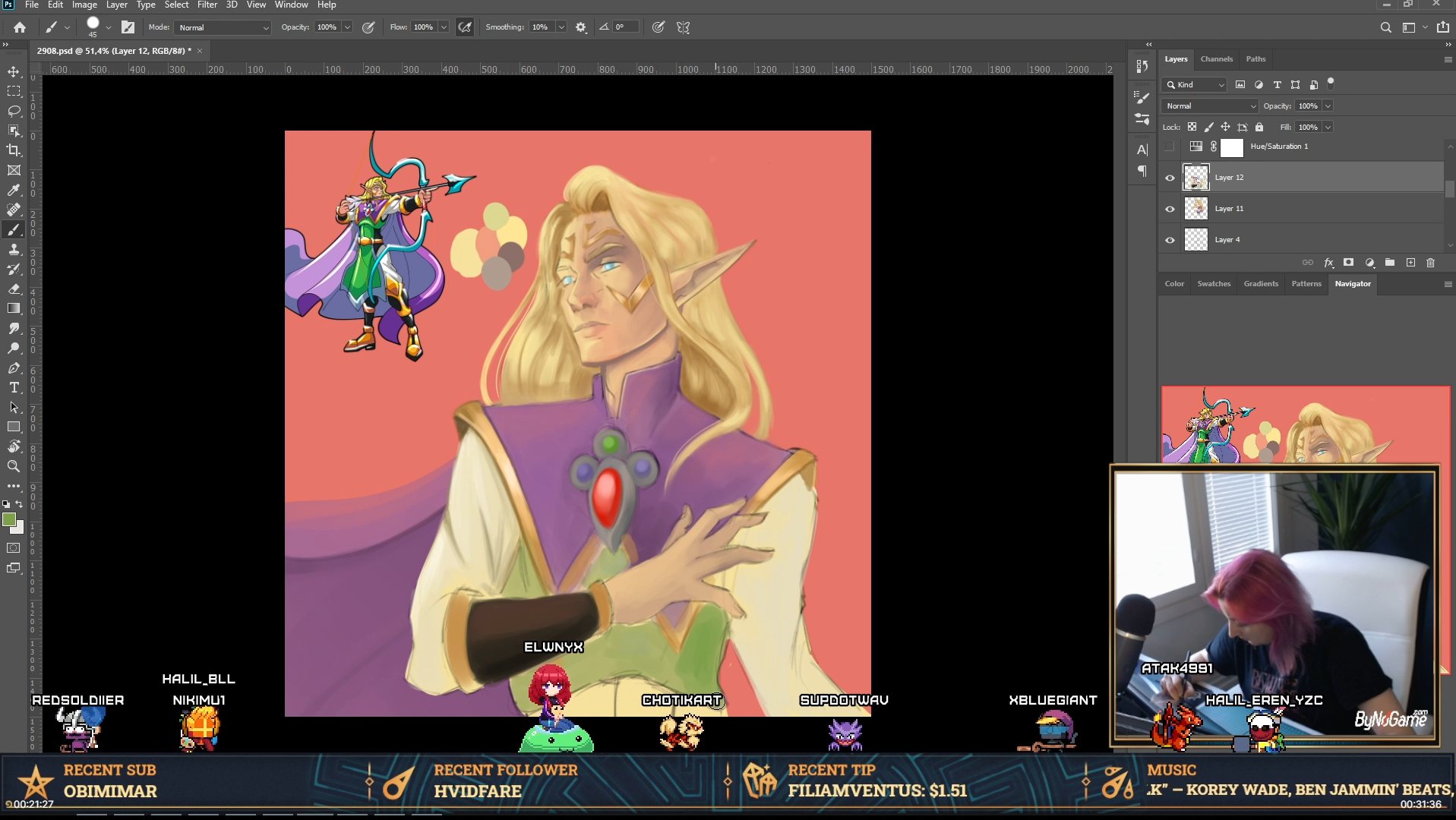The image size is (1456, 820).
Task: Switch to the Channels tab
Action: [x=1216, y=58]
